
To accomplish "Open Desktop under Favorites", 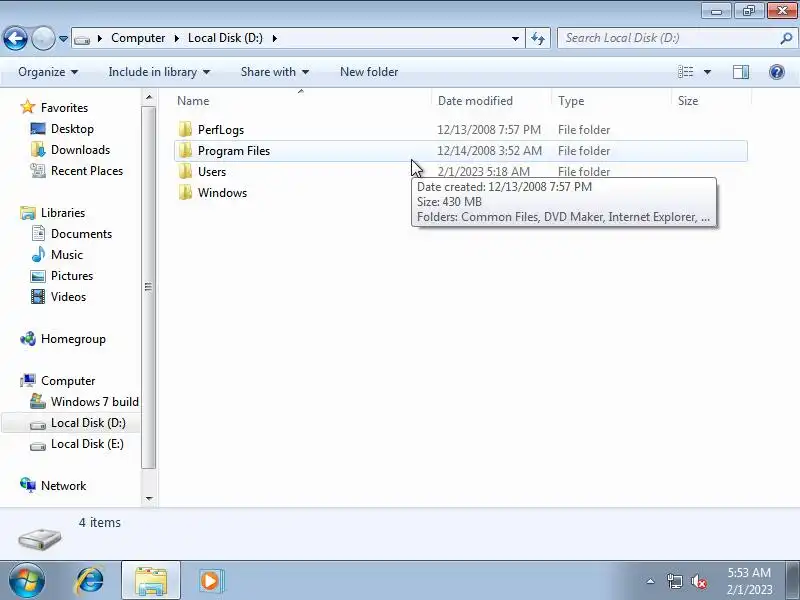I will coord(72,129).
